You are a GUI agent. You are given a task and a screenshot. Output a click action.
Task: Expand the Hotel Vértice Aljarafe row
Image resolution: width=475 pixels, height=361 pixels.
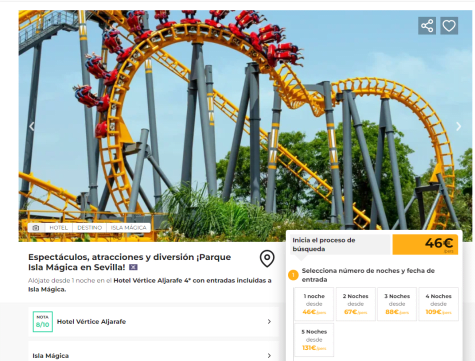[x=153, y=322]
